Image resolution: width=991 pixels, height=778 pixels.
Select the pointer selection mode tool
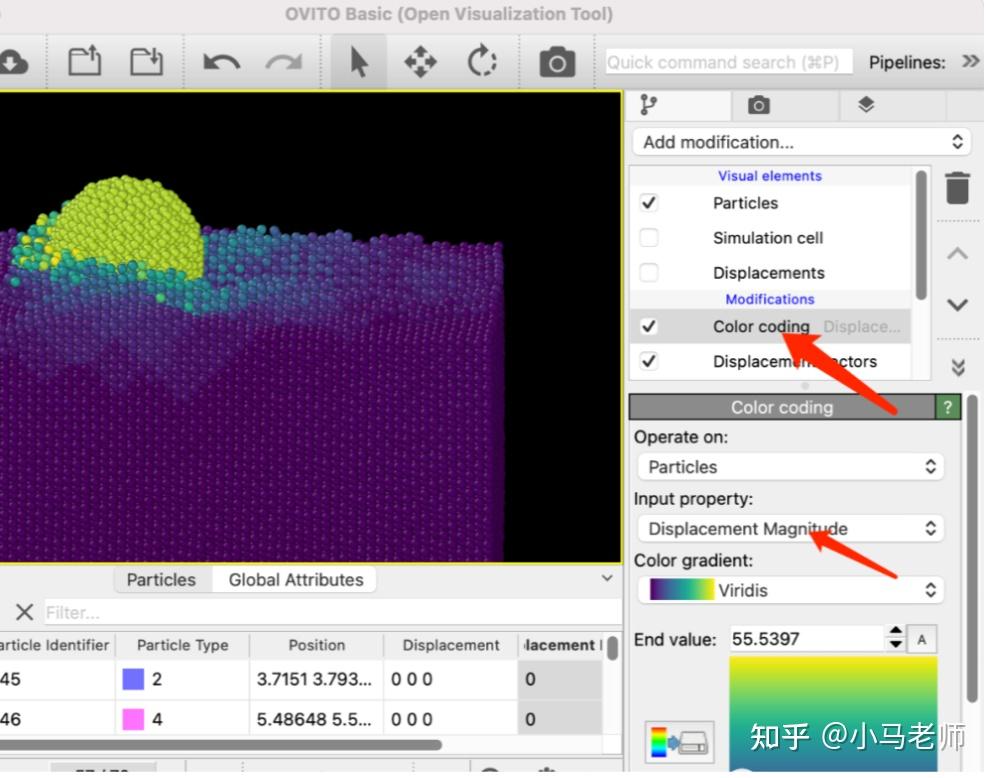click(359, 62)
